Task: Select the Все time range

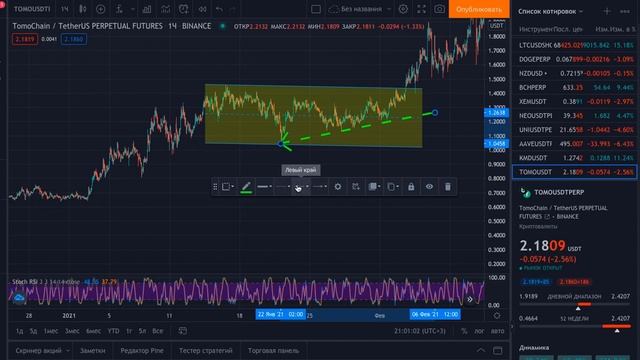Action: (x=158, y=331)
